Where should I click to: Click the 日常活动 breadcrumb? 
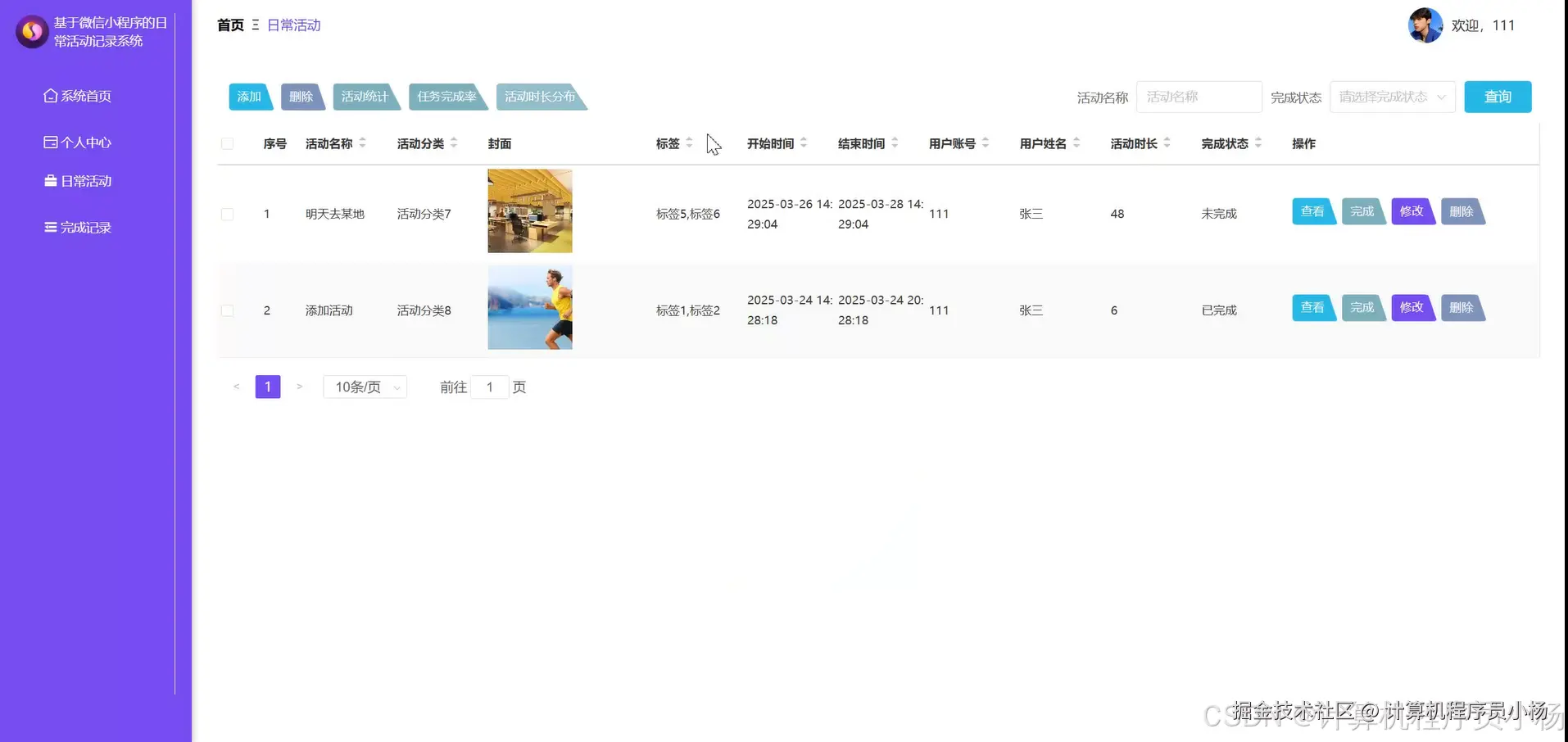click(294, 25)
